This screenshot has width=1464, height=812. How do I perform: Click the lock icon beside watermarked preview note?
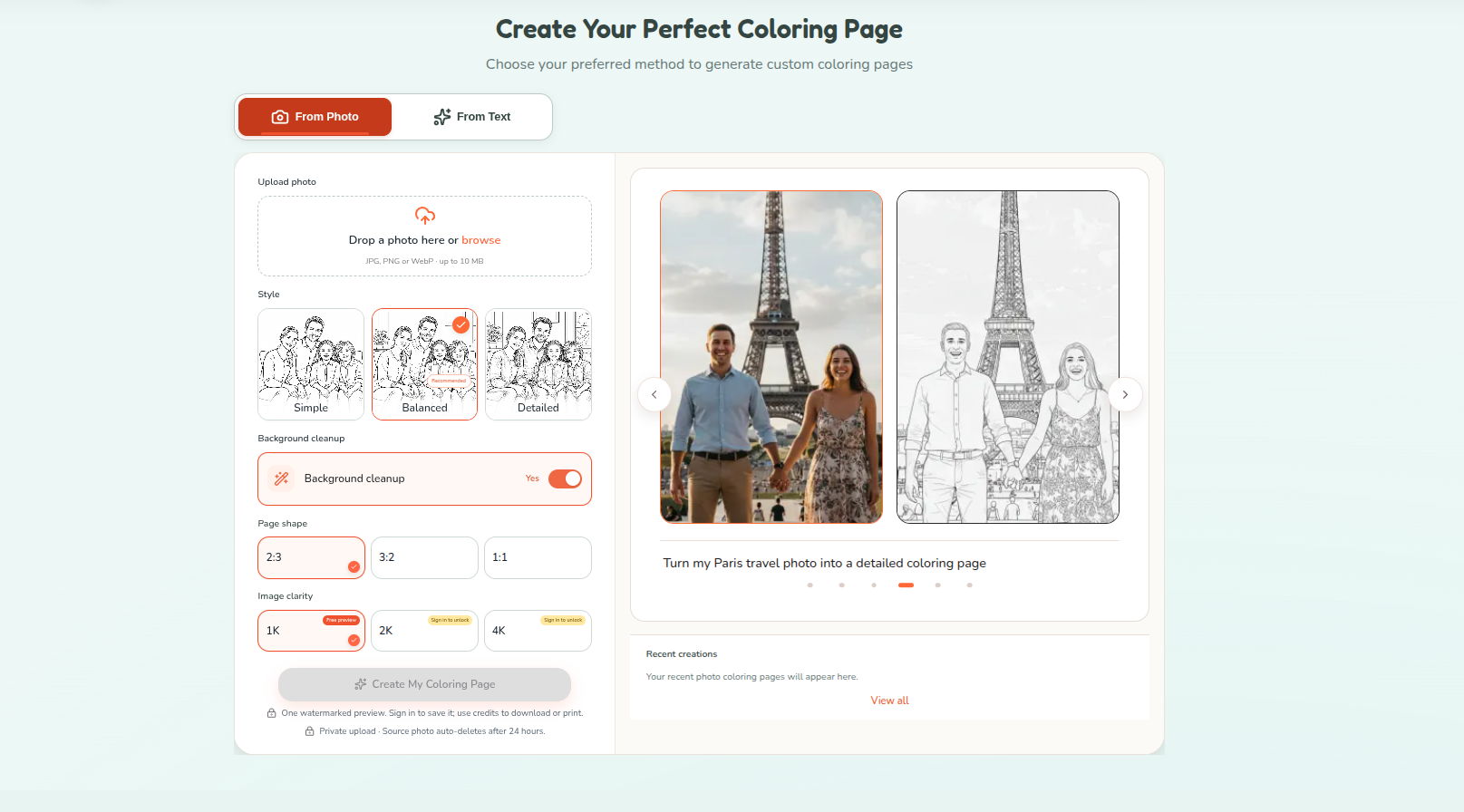pos(271,713)
